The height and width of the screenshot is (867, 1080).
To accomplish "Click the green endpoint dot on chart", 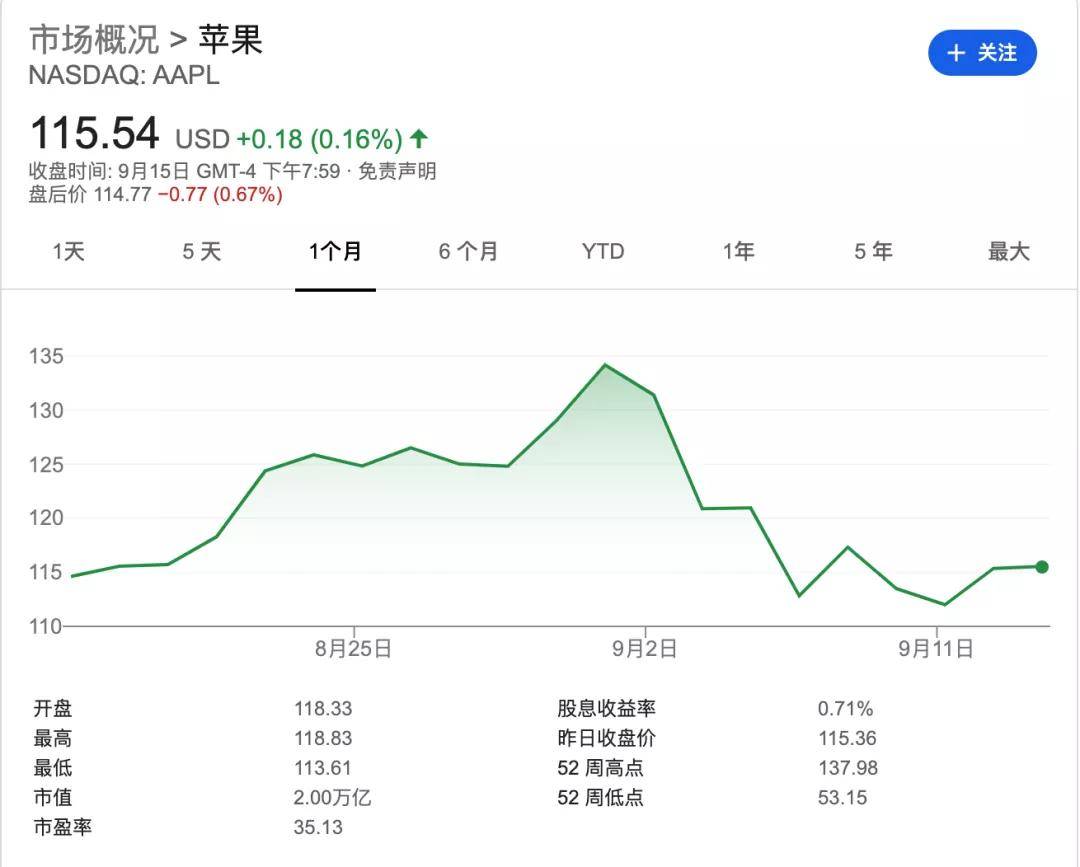I will (x=1041, y=567).
